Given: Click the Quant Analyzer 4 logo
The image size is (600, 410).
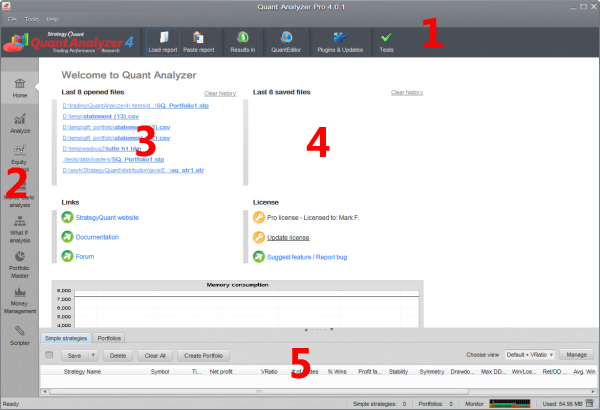Looking at the screenshot, I should point(69,42).
